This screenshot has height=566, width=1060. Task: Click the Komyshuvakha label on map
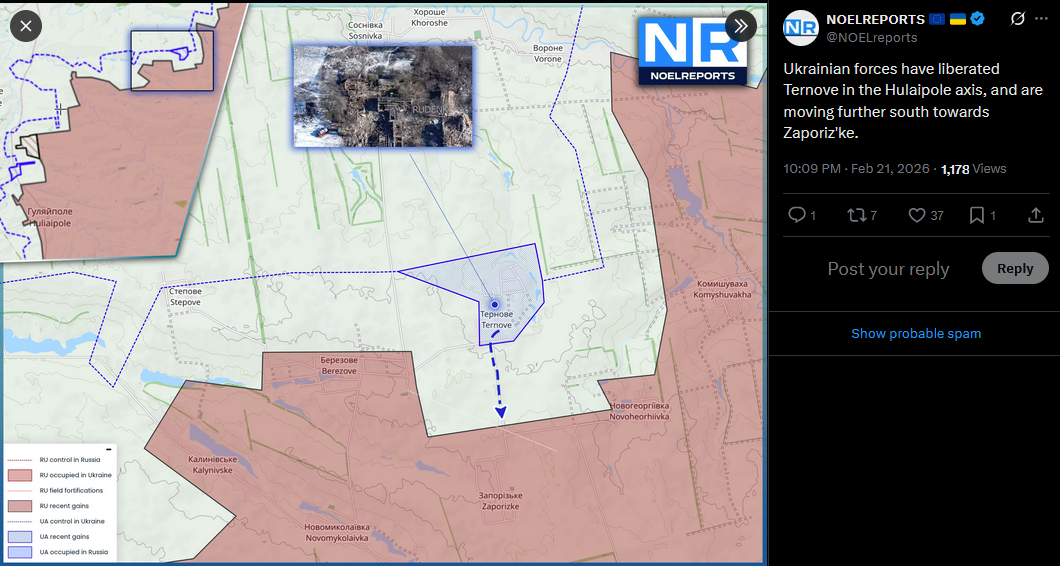pyautogui.click(x=723, y=289)
